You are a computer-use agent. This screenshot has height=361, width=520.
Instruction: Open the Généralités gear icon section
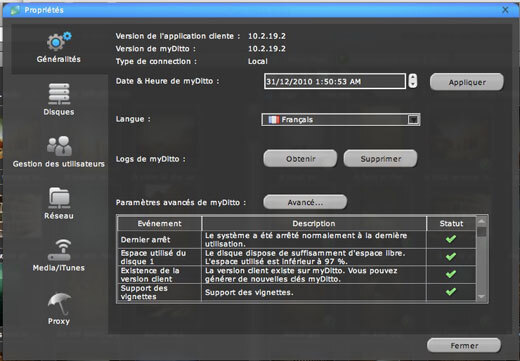(x=59, y=42)
